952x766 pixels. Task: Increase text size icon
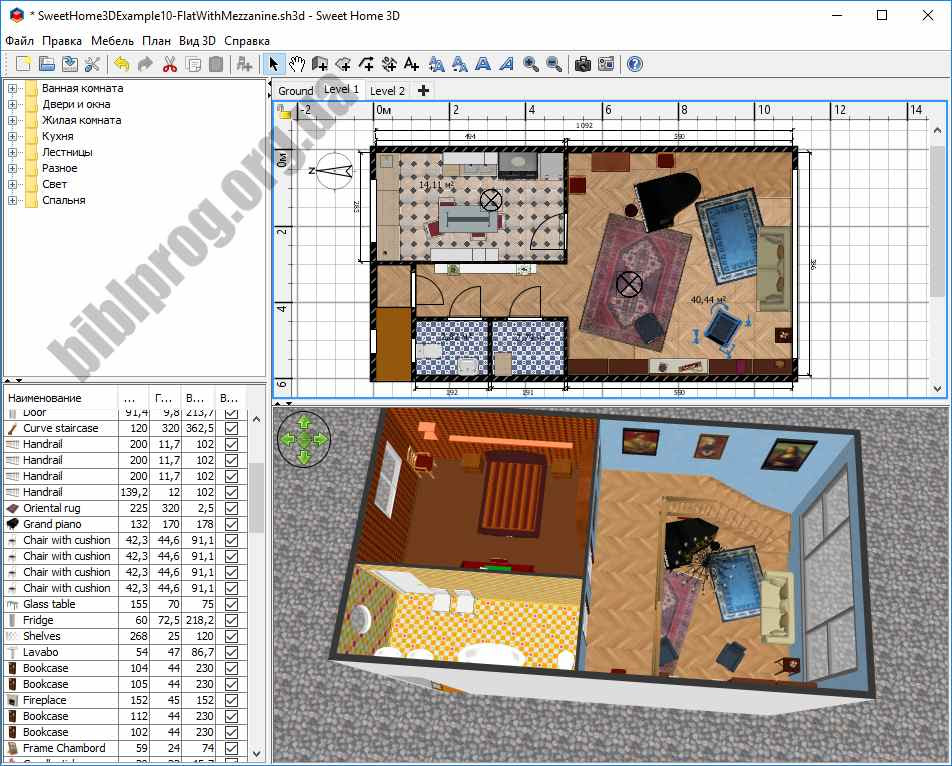coord(437,64)
